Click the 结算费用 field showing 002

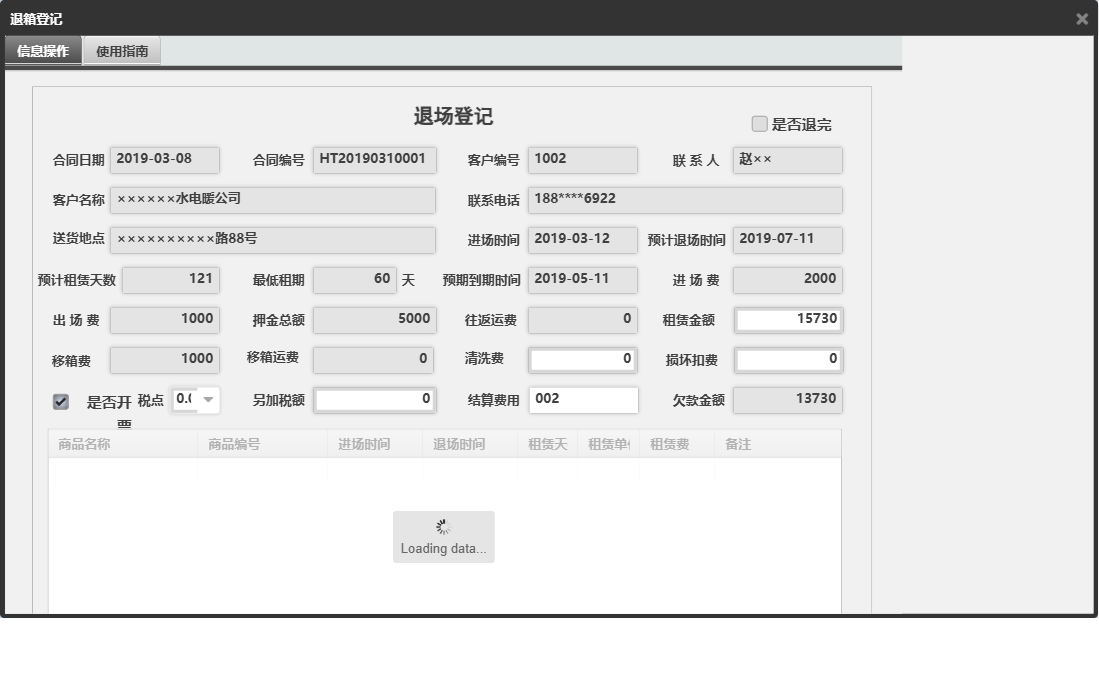tap(583, 400)
